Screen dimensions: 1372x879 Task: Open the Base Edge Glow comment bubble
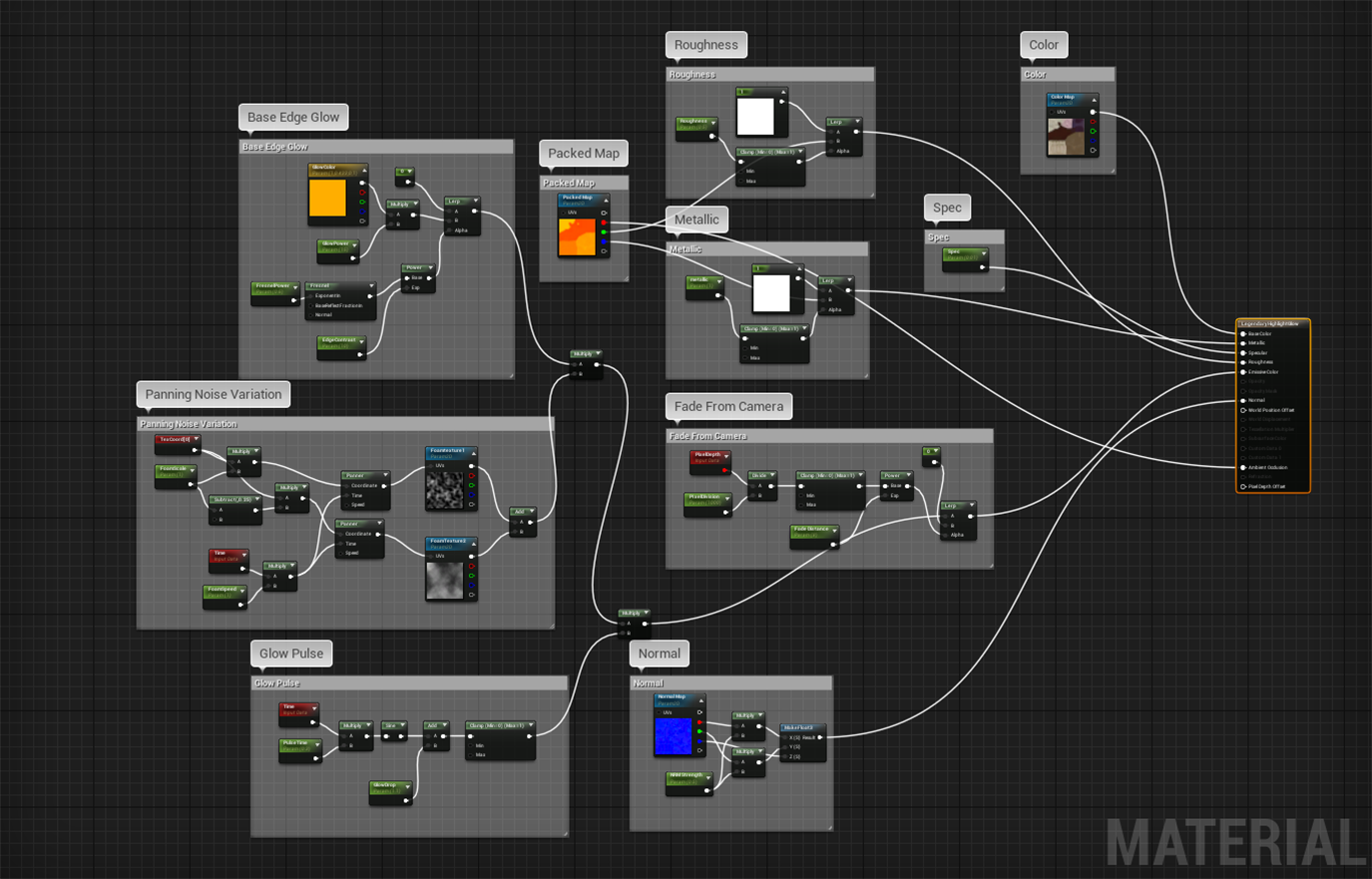tap(293, 117)
